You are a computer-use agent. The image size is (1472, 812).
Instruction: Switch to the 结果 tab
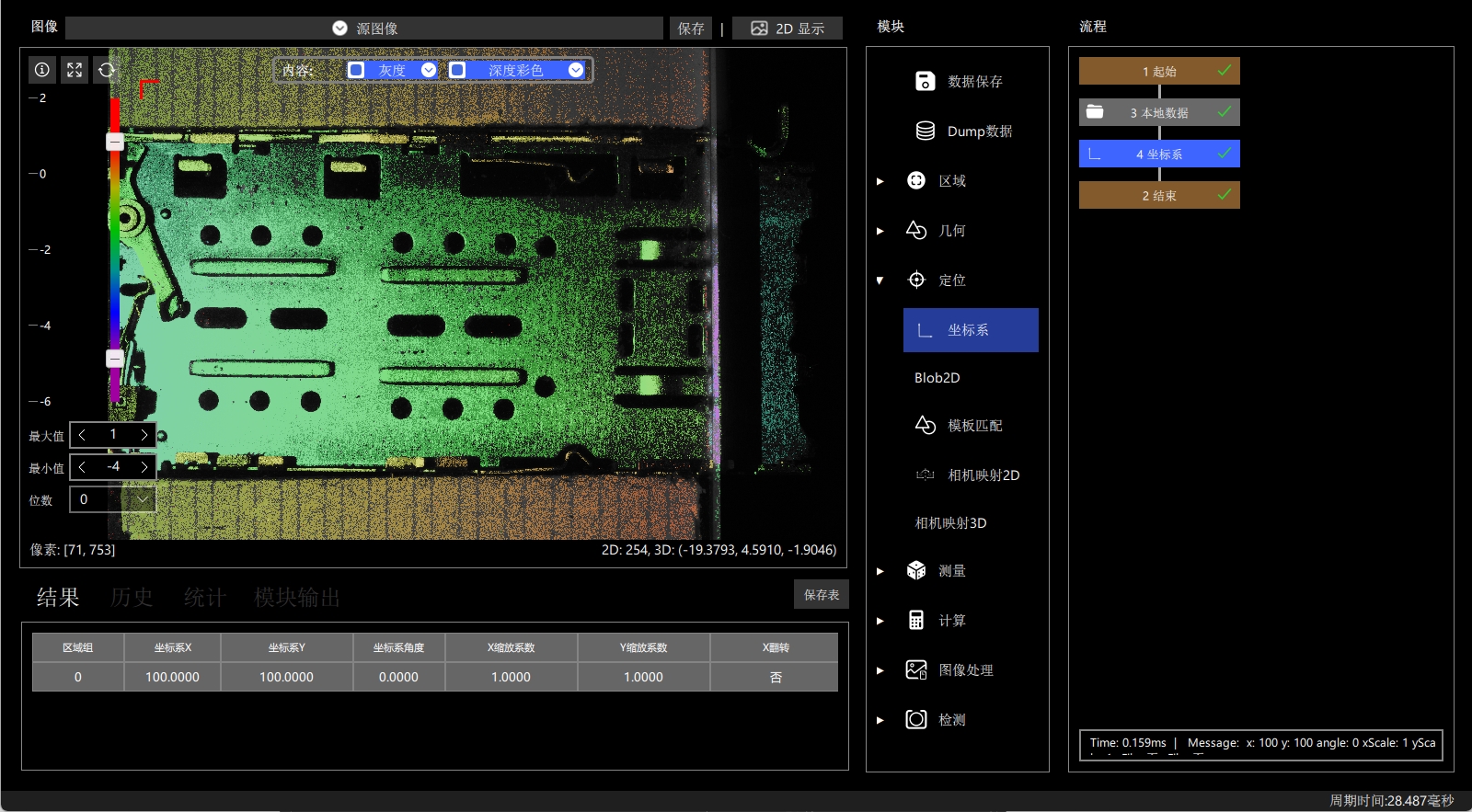(x=58, y=598)
